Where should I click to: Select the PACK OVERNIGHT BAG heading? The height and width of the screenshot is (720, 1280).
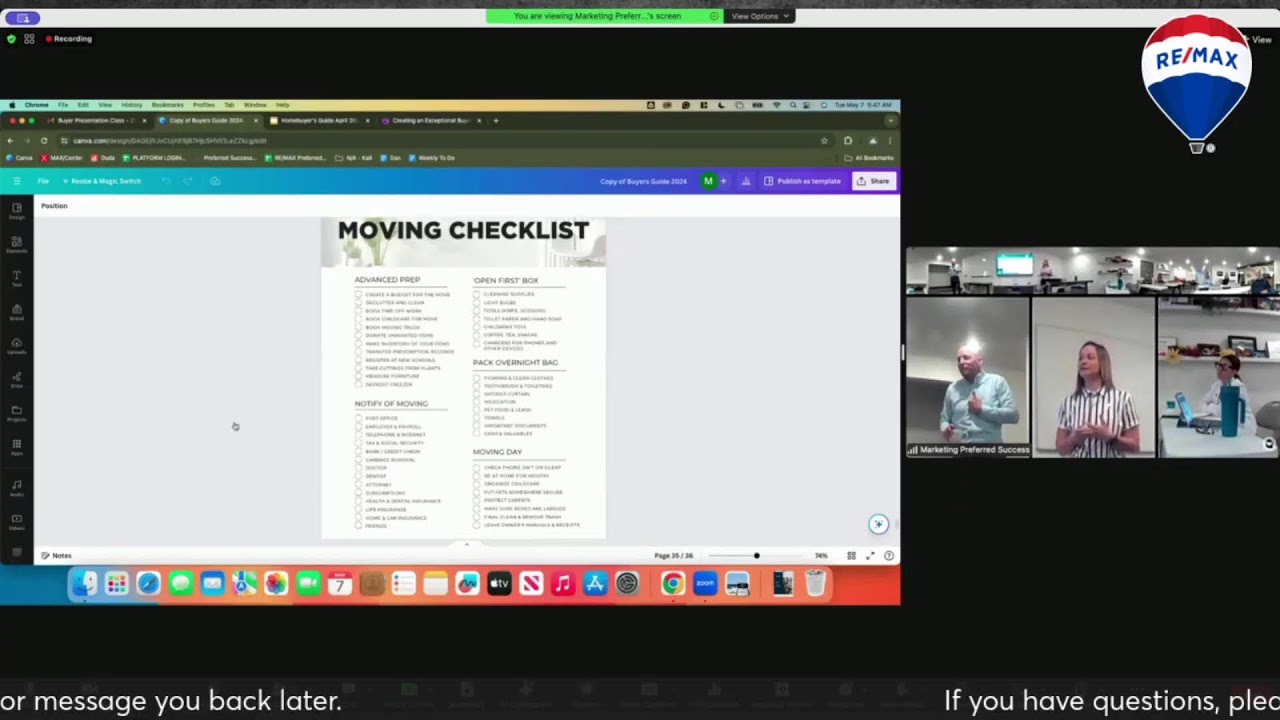(515, 362)
